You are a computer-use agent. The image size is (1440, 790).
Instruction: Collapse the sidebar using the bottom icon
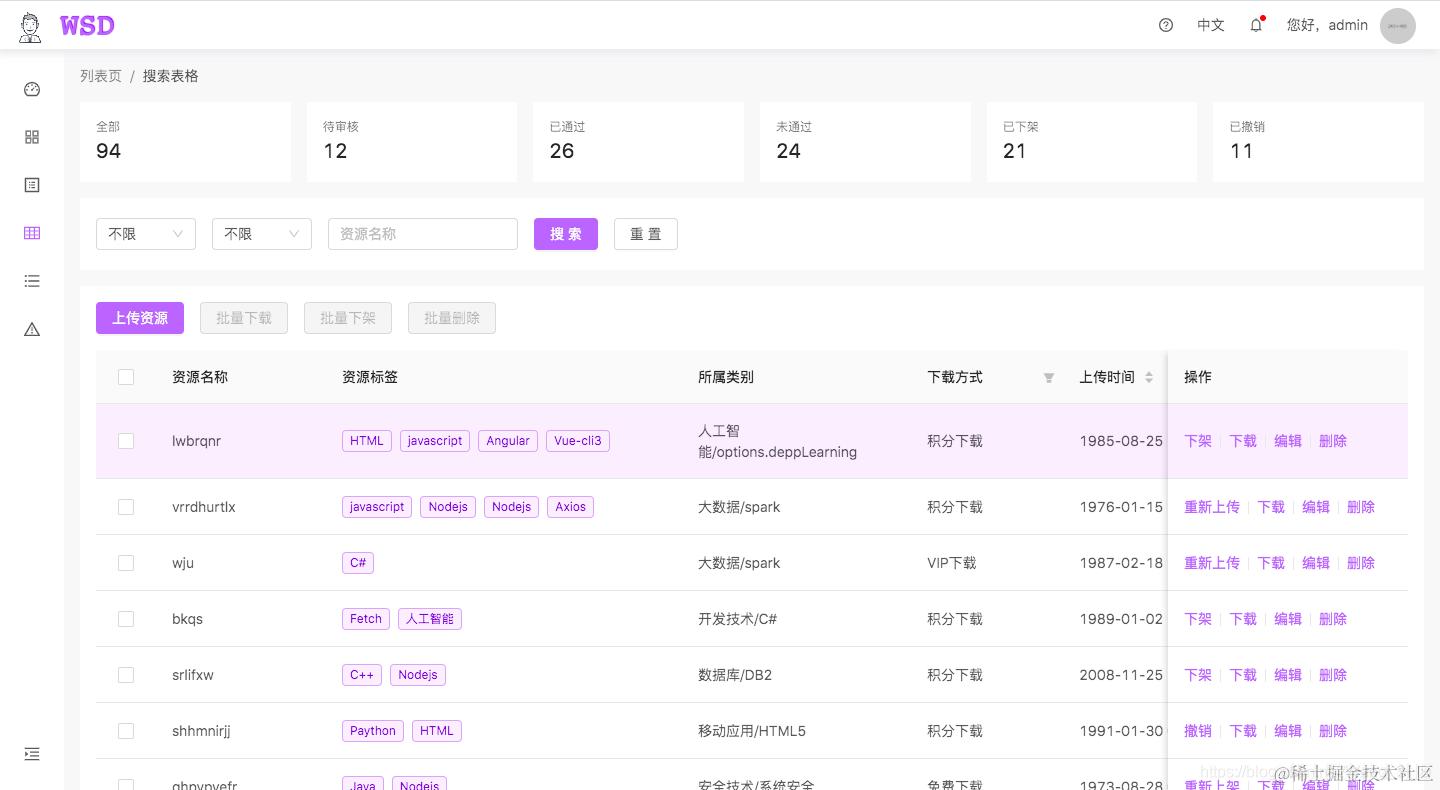[31, 753]
